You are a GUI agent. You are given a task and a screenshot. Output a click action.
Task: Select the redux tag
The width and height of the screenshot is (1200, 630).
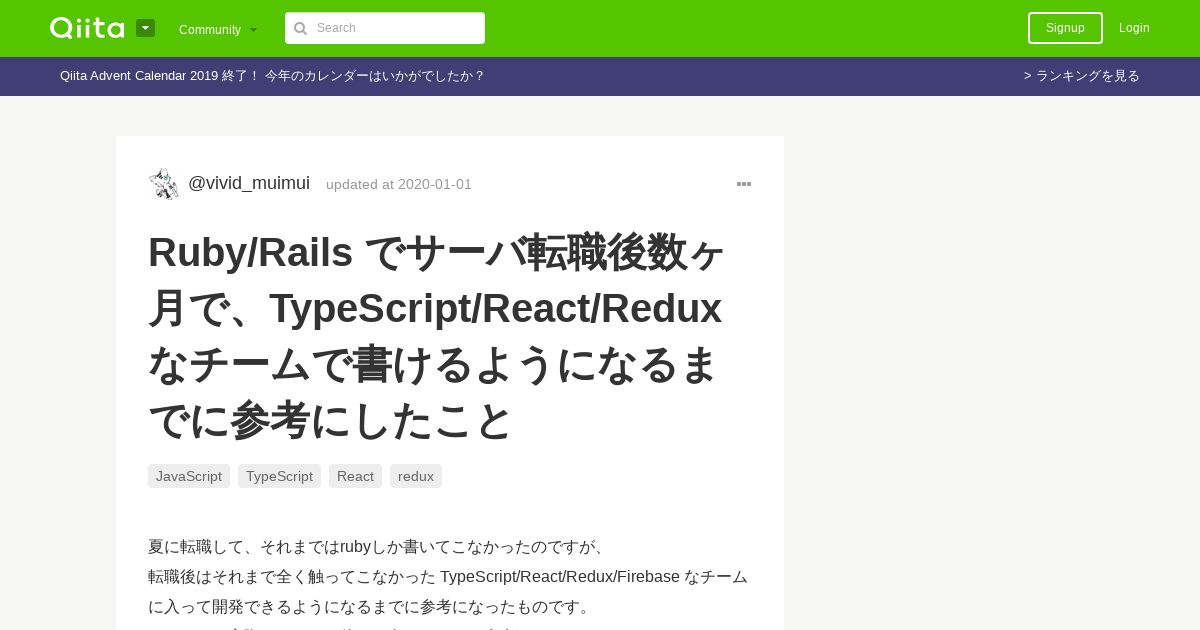click(x=416, y=476)
